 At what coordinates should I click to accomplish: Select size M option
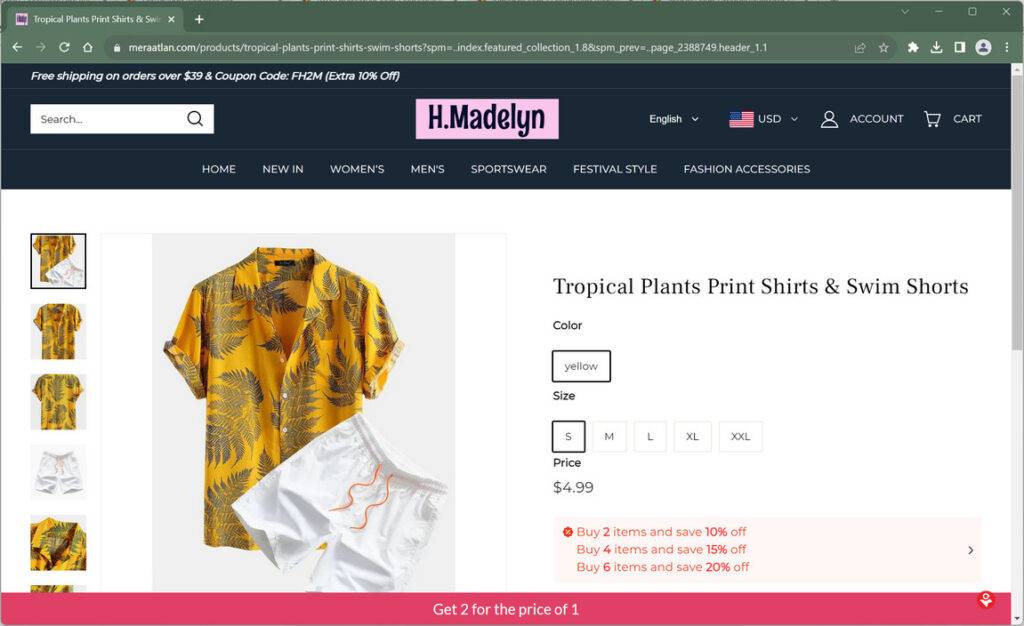click(x=609, y=437)
